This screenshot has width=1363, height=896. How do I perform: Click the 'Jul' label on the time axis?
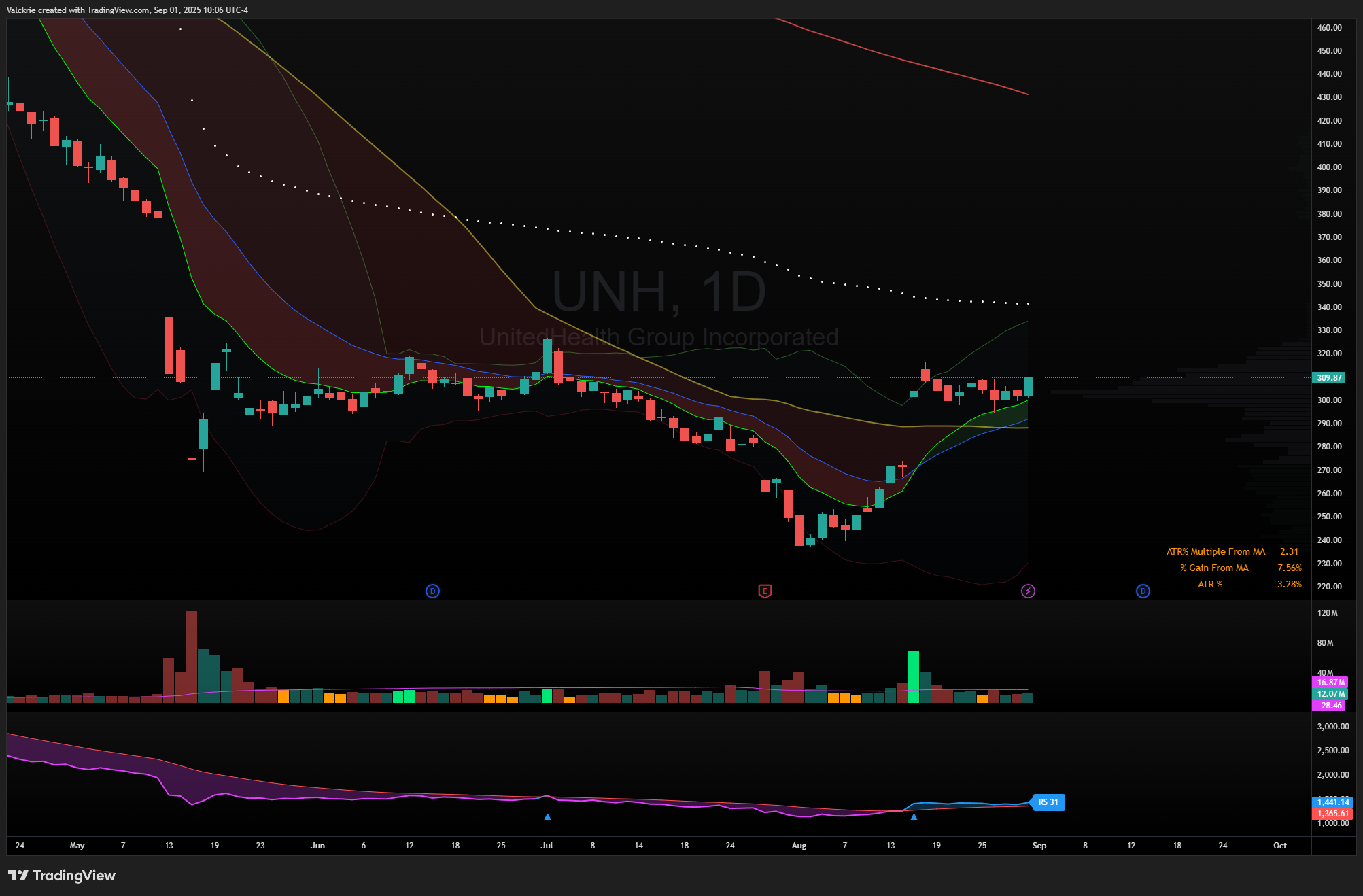click(x=547, y=846)
